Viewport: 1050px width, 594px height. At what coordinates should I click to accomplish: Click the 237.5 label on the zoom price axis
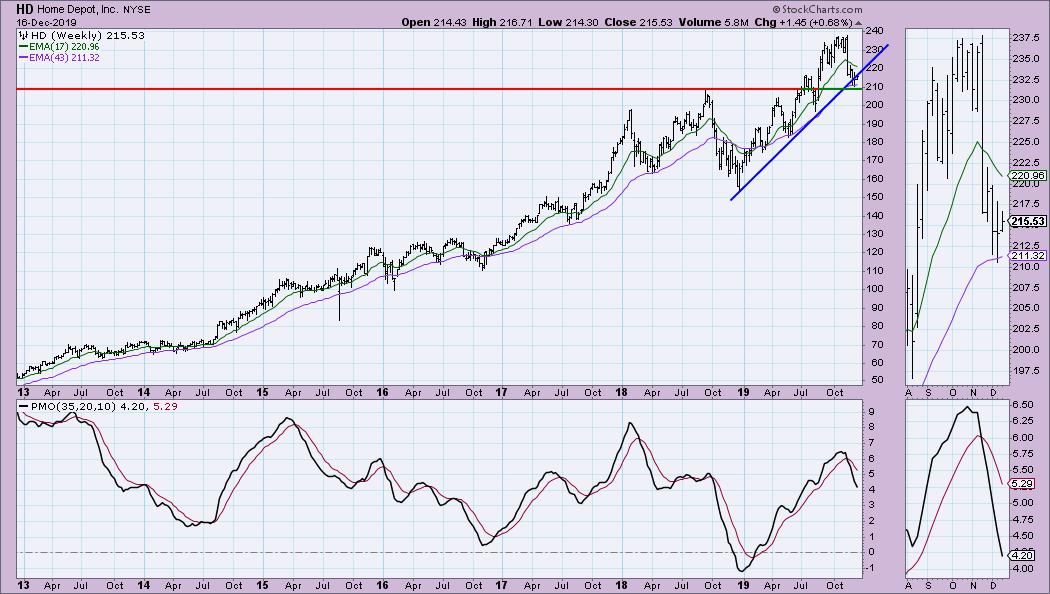click(x=1025, y=38)
